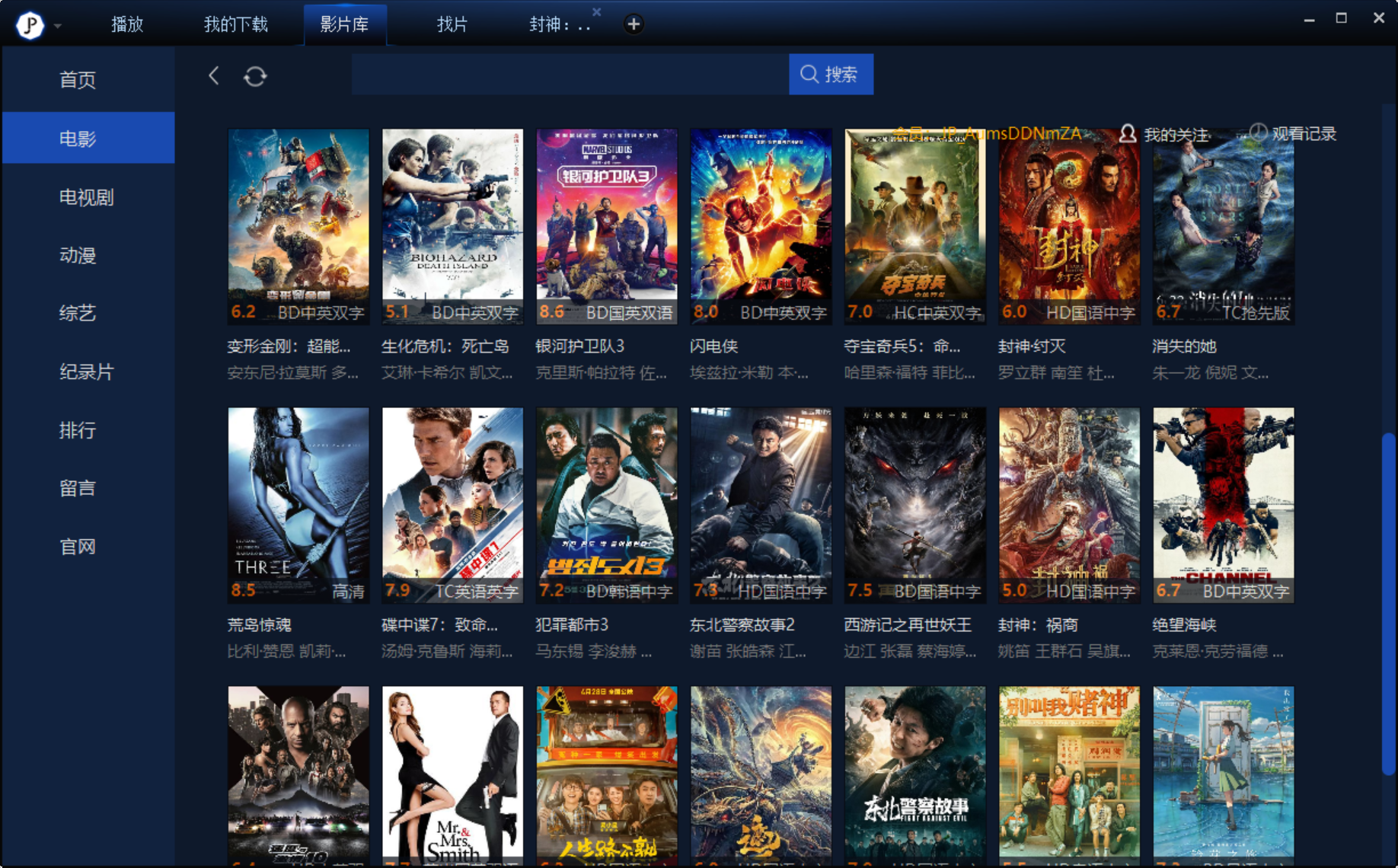Open the Mr. & Mrs. Smith poster
This screenshot has height=868, width=1398.
[x=452, y=776]
